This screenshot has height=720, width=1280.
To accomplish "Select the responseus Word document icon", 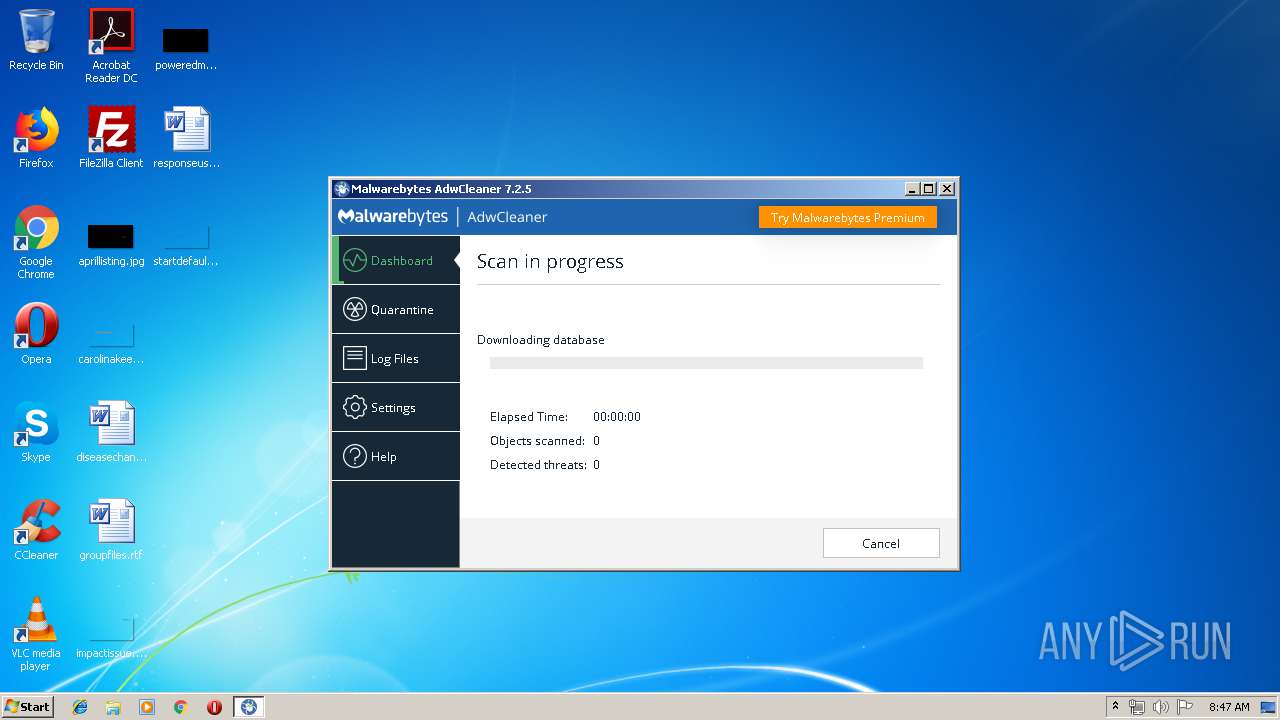I will 186,138.
